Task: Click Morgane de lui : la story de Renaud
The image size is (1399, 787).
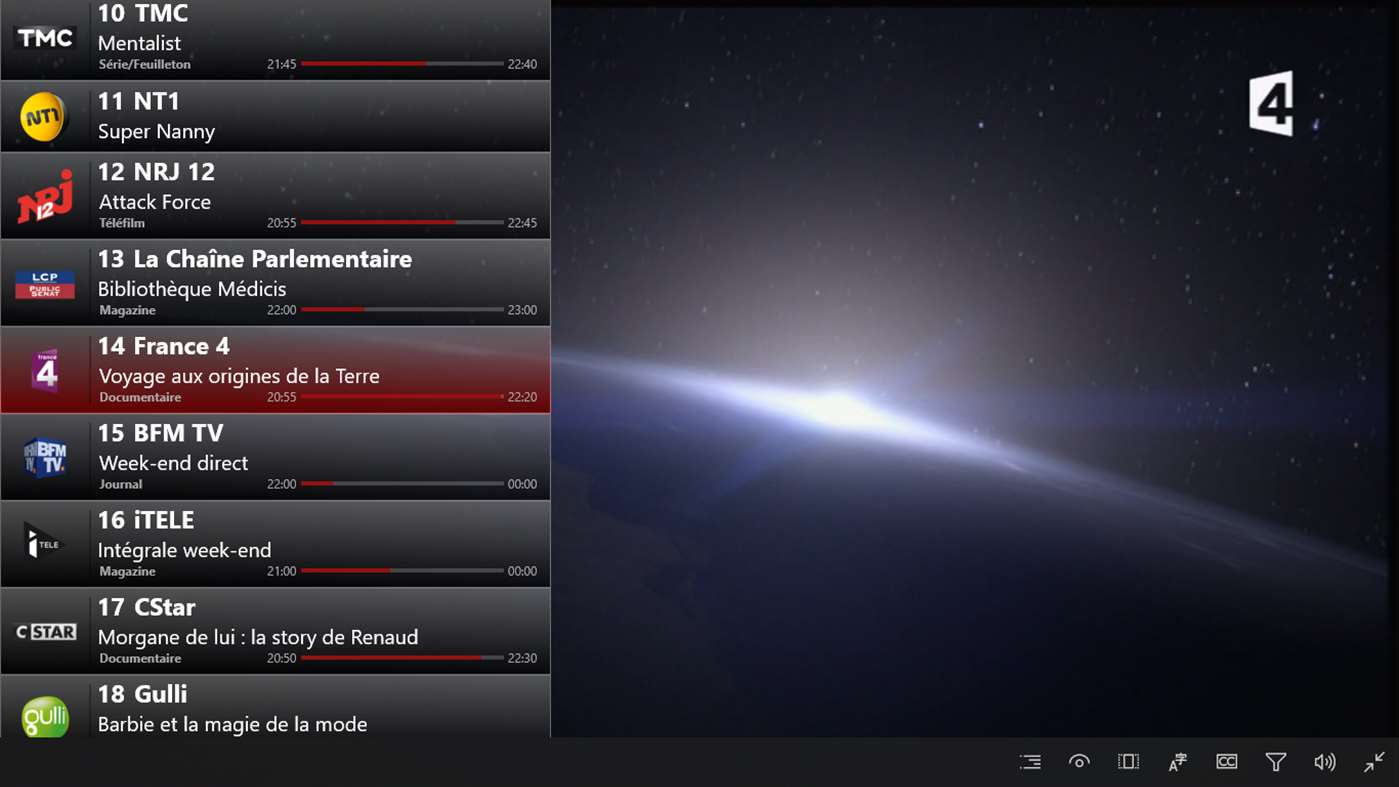Action: (x=258, y=637)
